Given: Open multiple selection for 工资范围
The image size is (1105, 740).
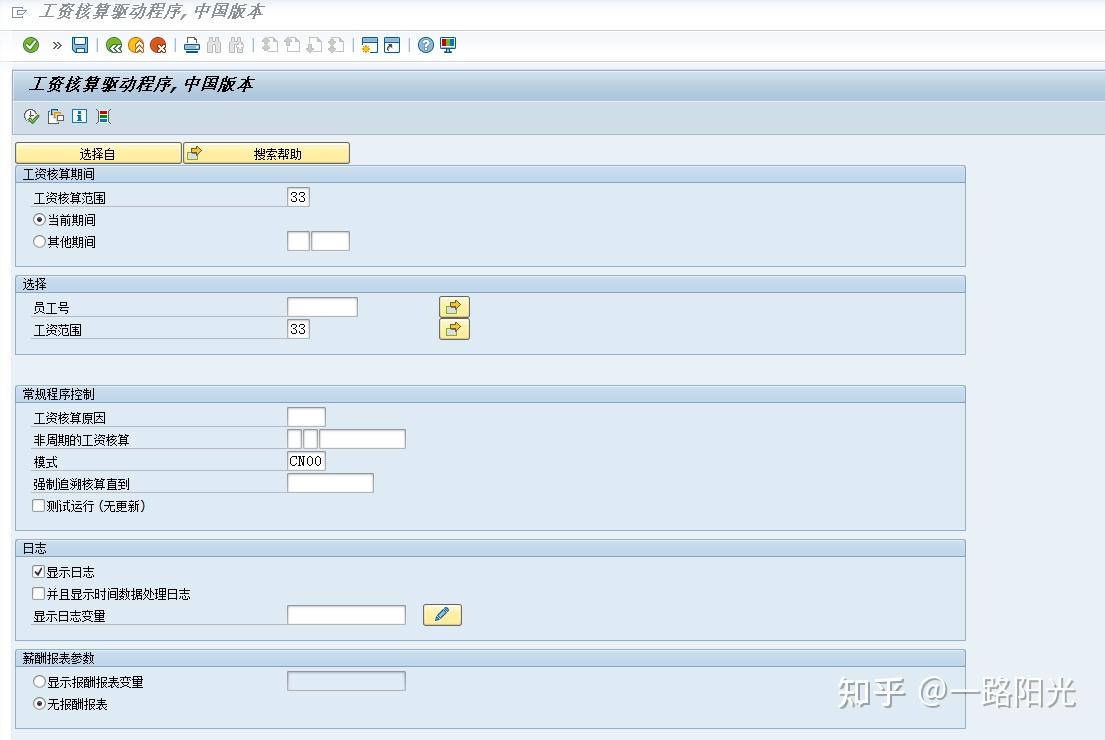Looking at the screenshot, I should point(454,329).
